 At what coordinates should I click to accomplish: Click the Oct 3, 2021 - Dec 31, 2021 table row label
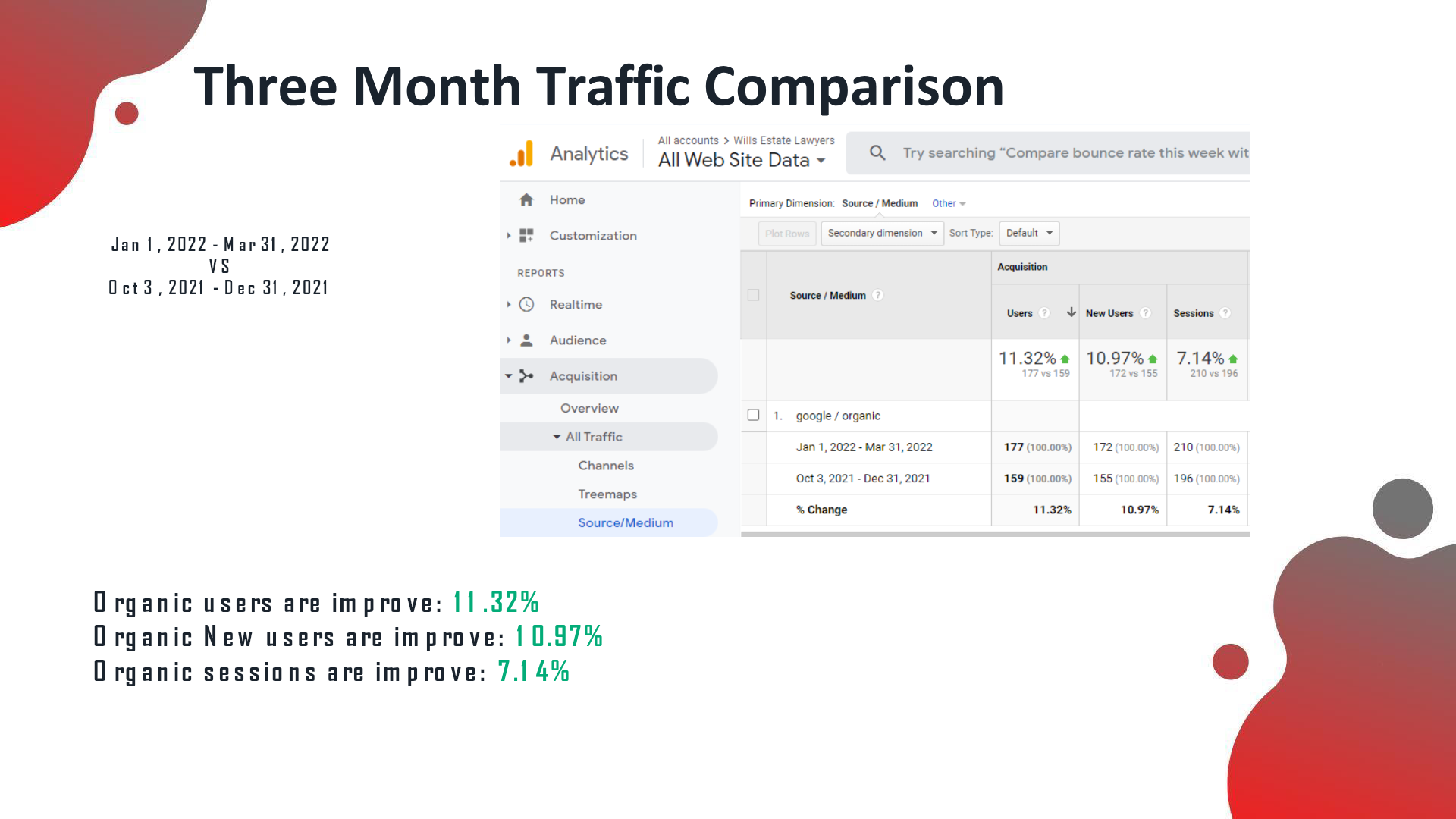pos(862,479)
